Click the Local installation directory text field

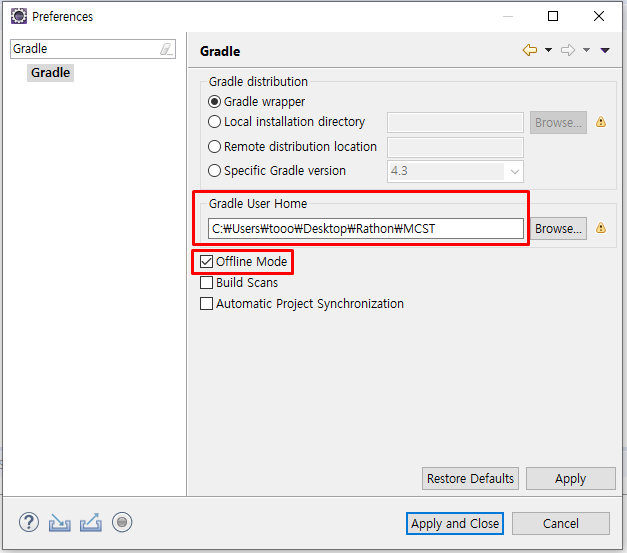pyautogui.click(x=455, y=122)
